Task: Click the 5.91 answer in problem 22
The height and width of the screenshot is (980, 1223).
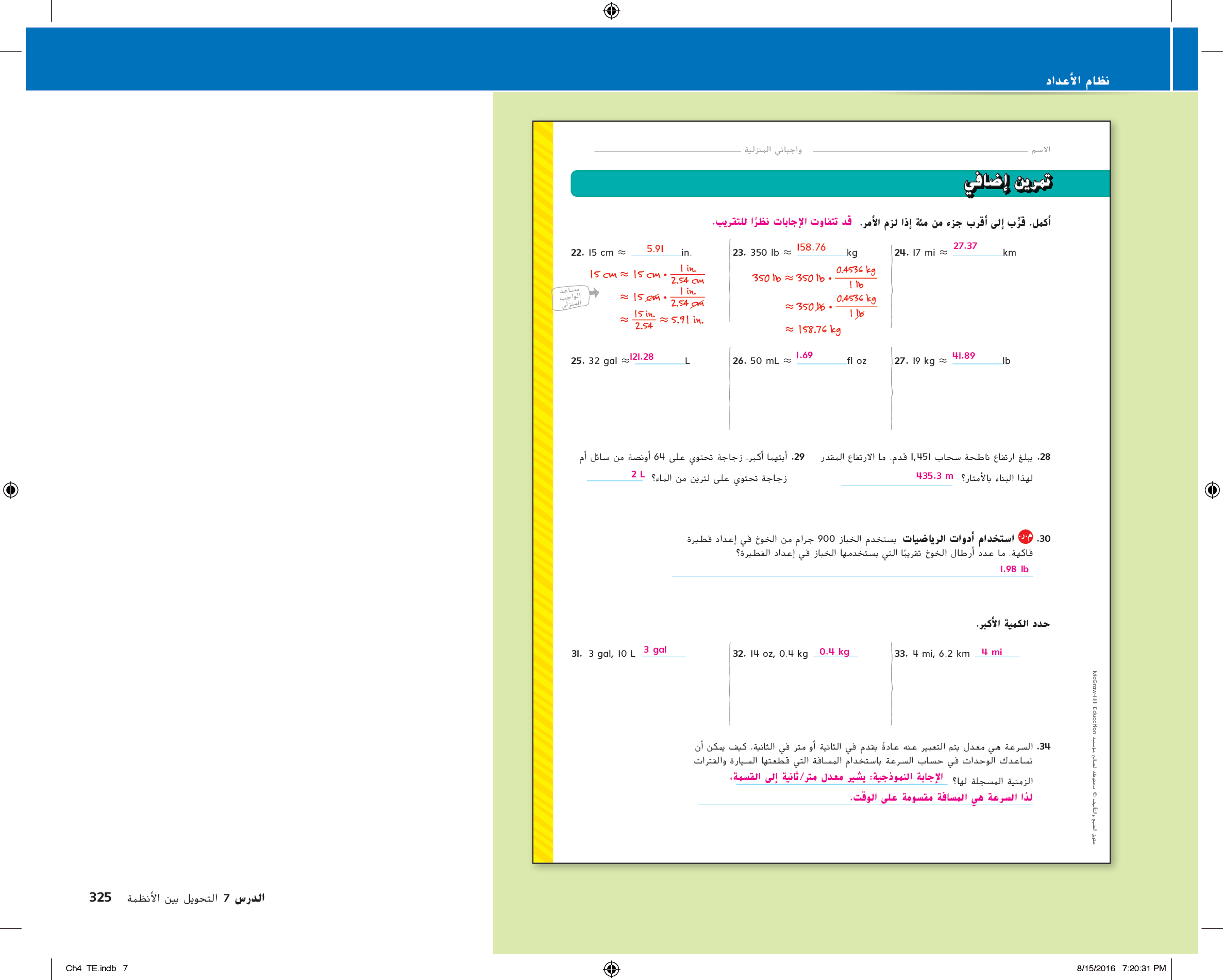Action: click(655, 248)
